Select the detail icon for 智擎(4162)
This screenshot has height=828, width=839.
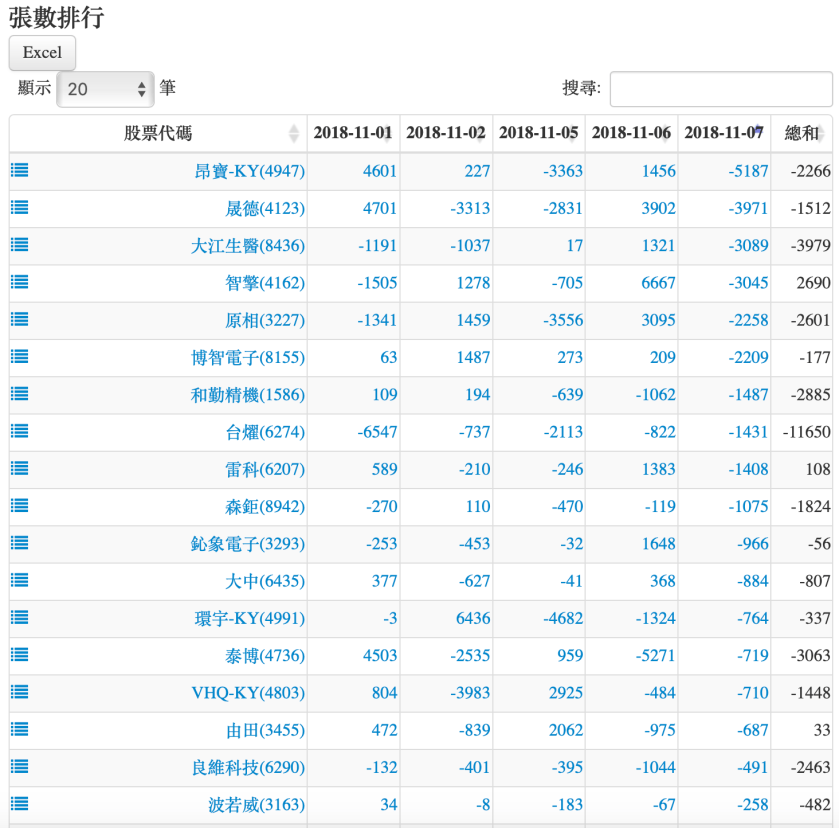click(x=18, y=282)
